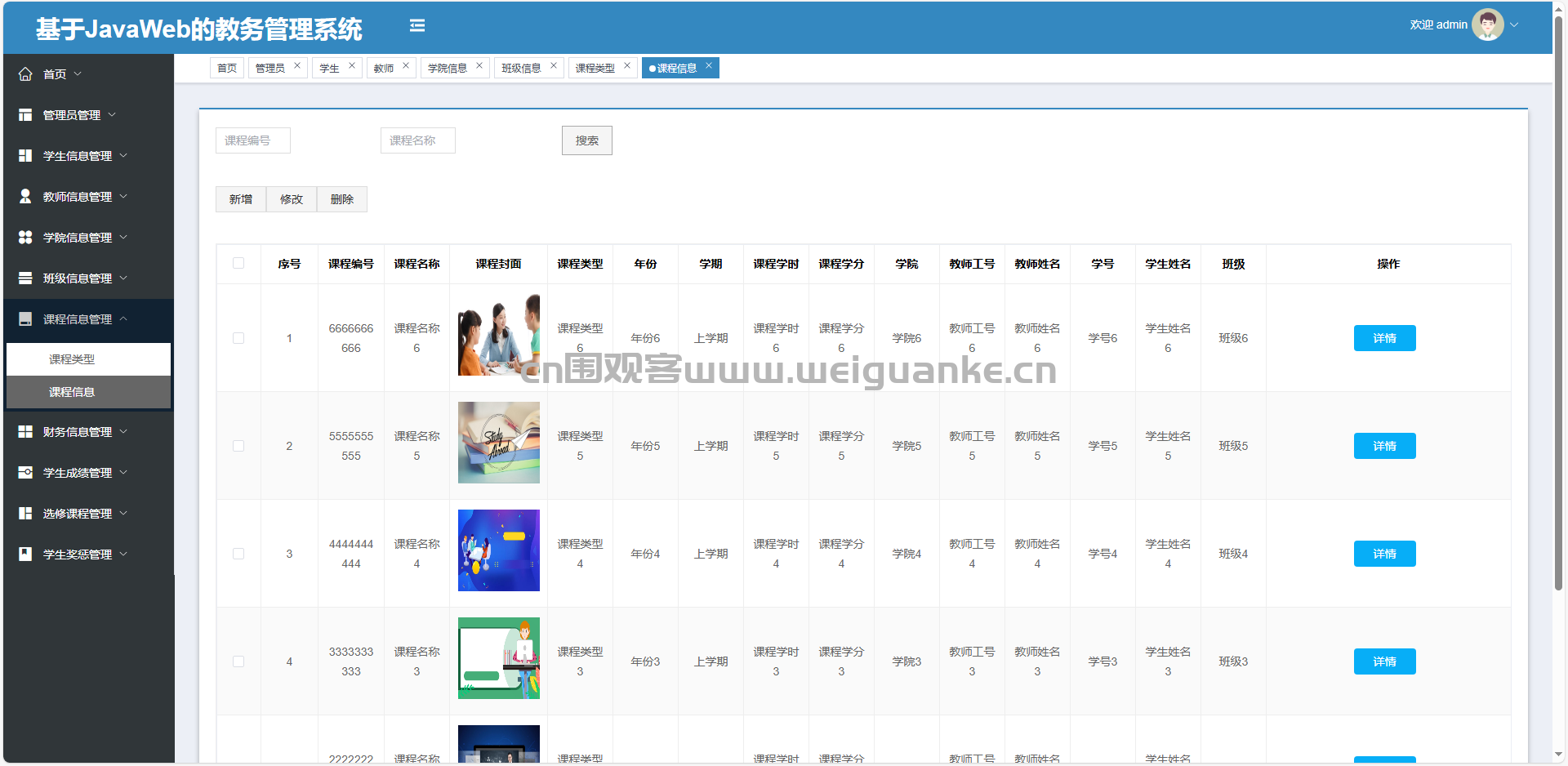Click 详情 button for course 5555555555
The height and width of the screenshot is (766, 1568).
1384,446
